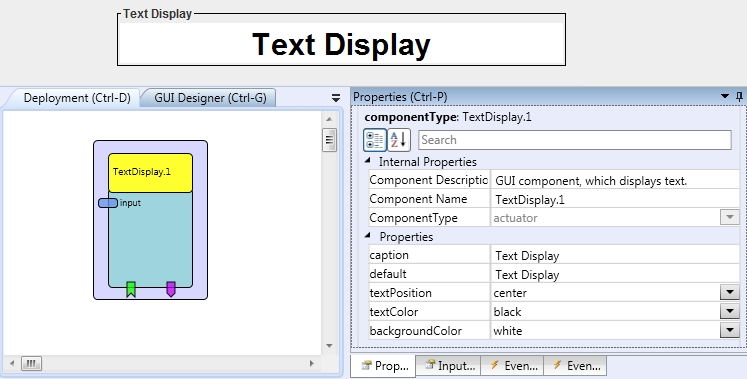Select the Prop... bottom tab
747x379 pixels.
pyautogui.click(x=384, y=366)
